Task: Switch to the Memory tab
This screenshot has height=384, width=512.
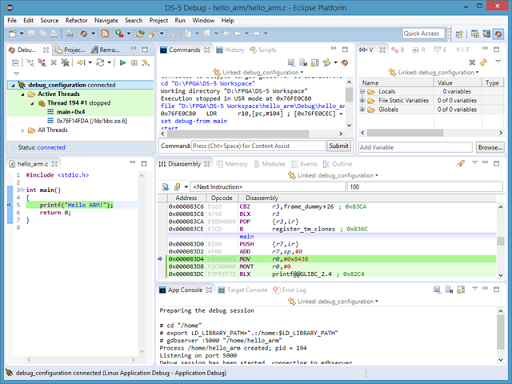Action: [232, 164]
